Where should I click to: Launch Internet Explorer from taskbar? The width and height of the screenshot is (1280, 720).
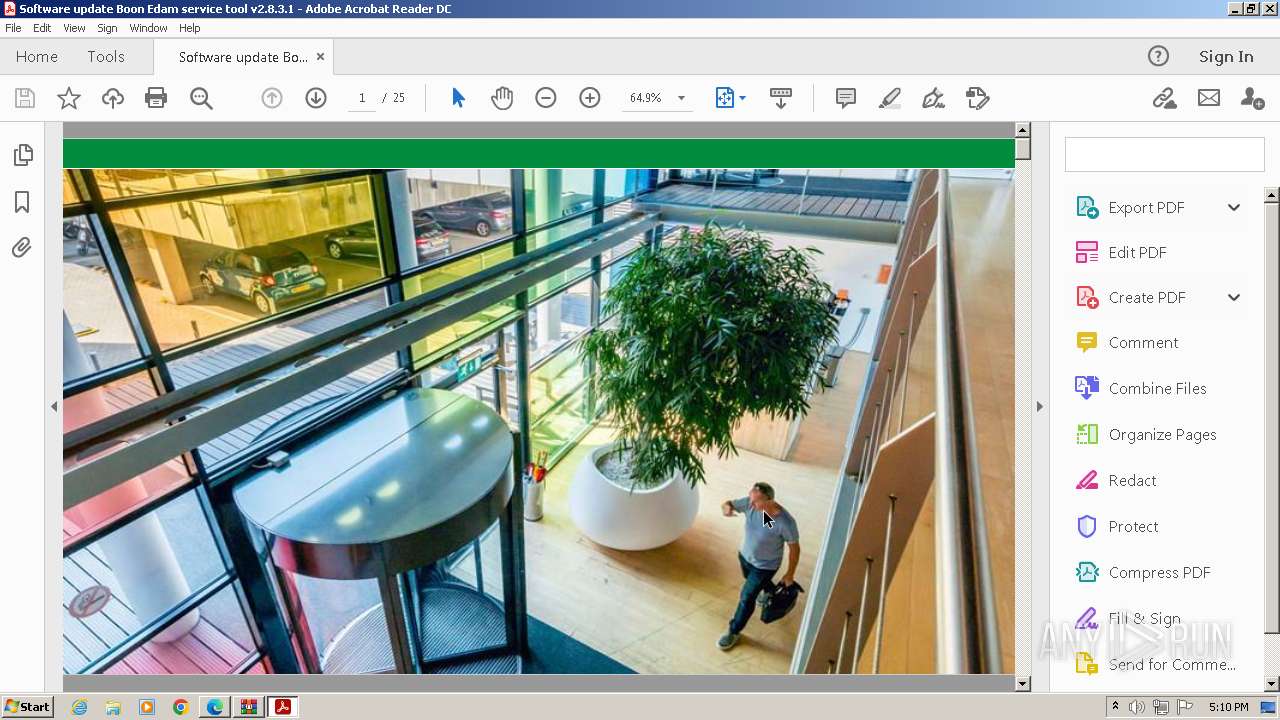(79, 707)
